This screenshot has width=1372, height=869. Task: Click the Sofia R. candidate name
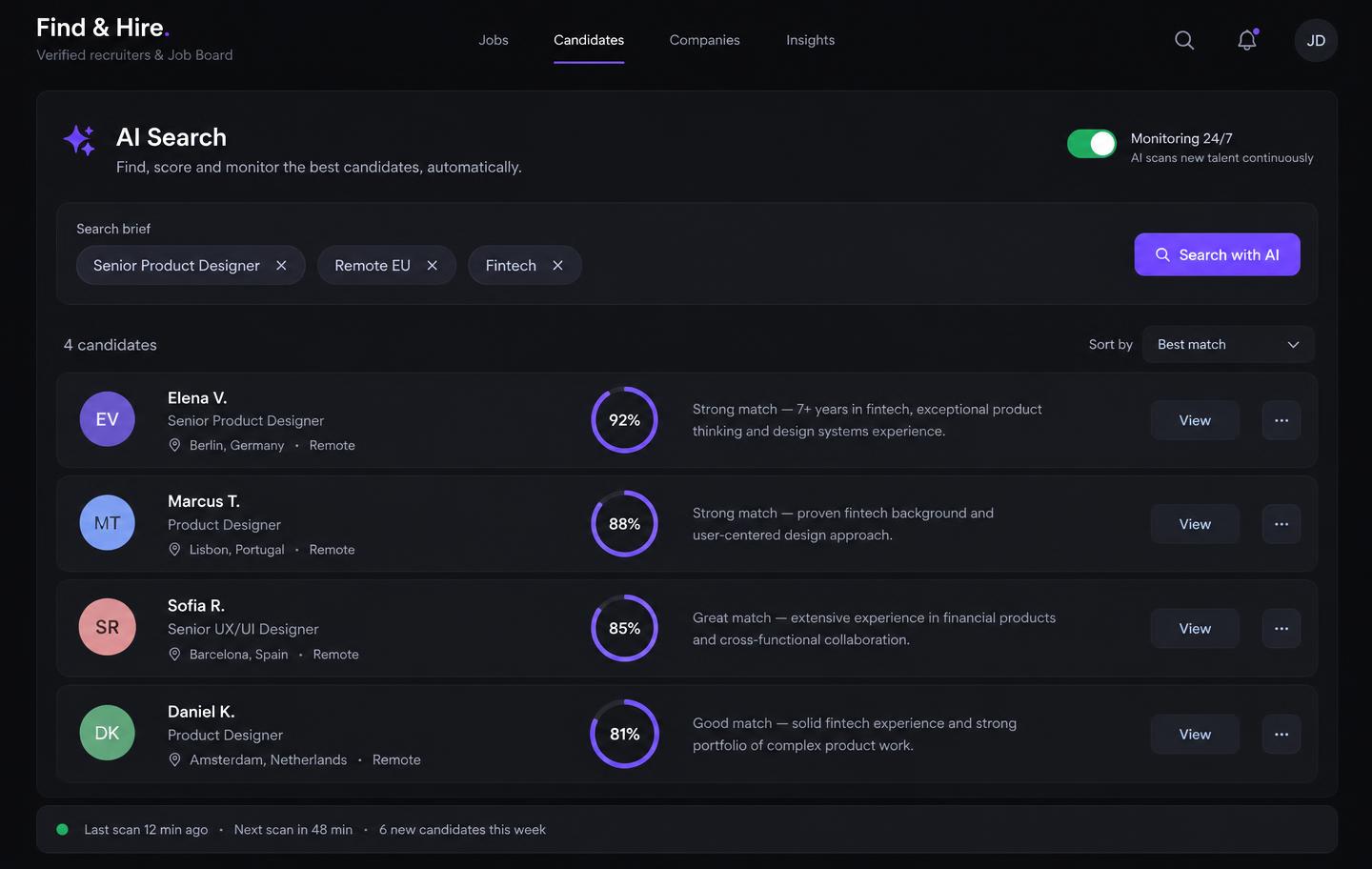pos(196,605)
